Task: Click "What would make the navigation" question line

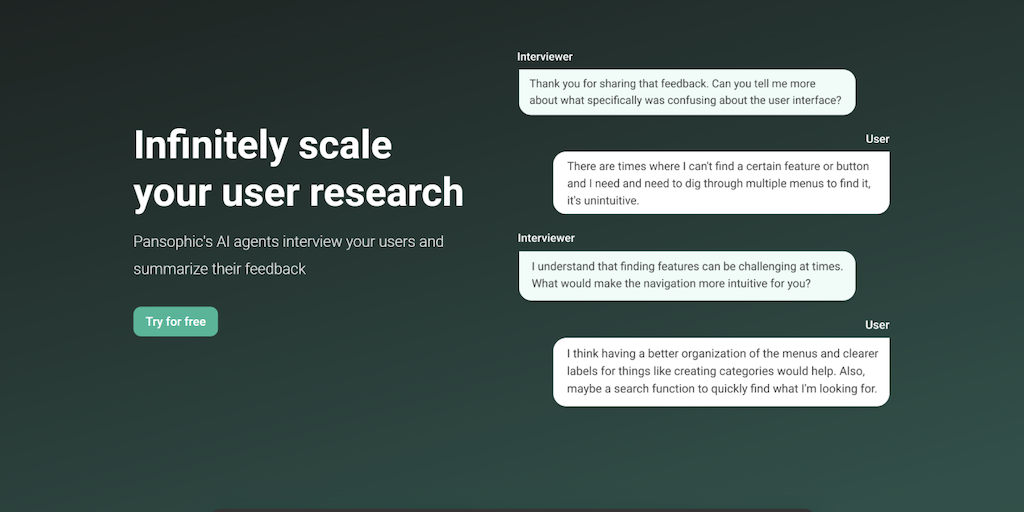Action: [x=670, y=284]
